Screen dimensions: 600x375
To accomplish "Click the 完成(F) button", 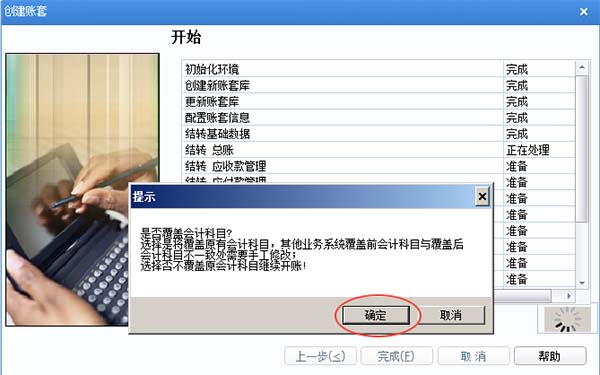I will point(396,356).
